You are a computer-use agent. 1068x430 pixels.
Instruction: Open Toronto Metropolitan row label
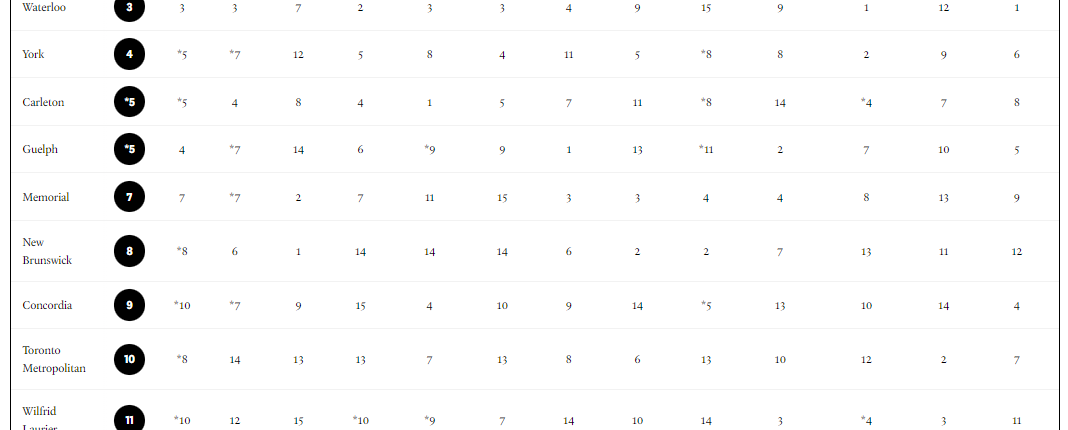pos(54,359)
